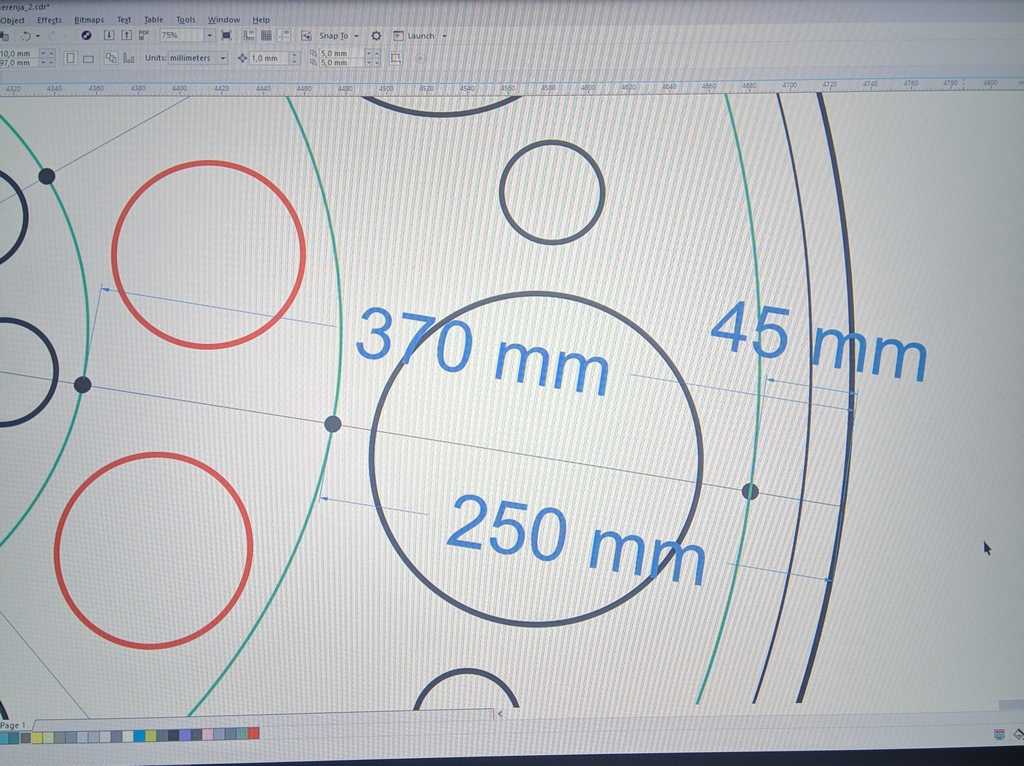Click the dark round search content icon
Screen dimensions: 1024x766
[x=86, y=36]
